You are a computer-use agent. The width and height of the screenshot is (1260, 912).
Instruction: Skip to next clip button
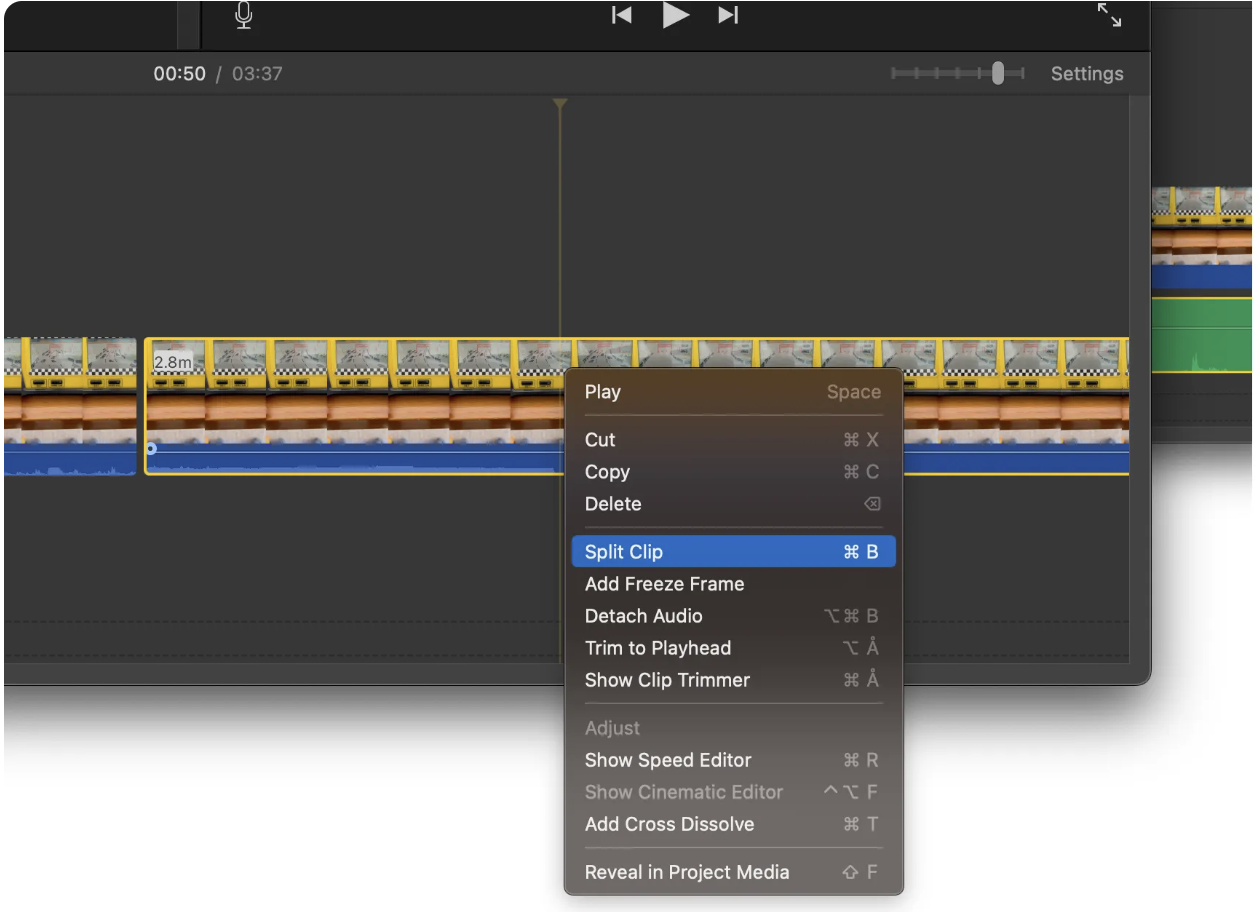coord(729,15)
